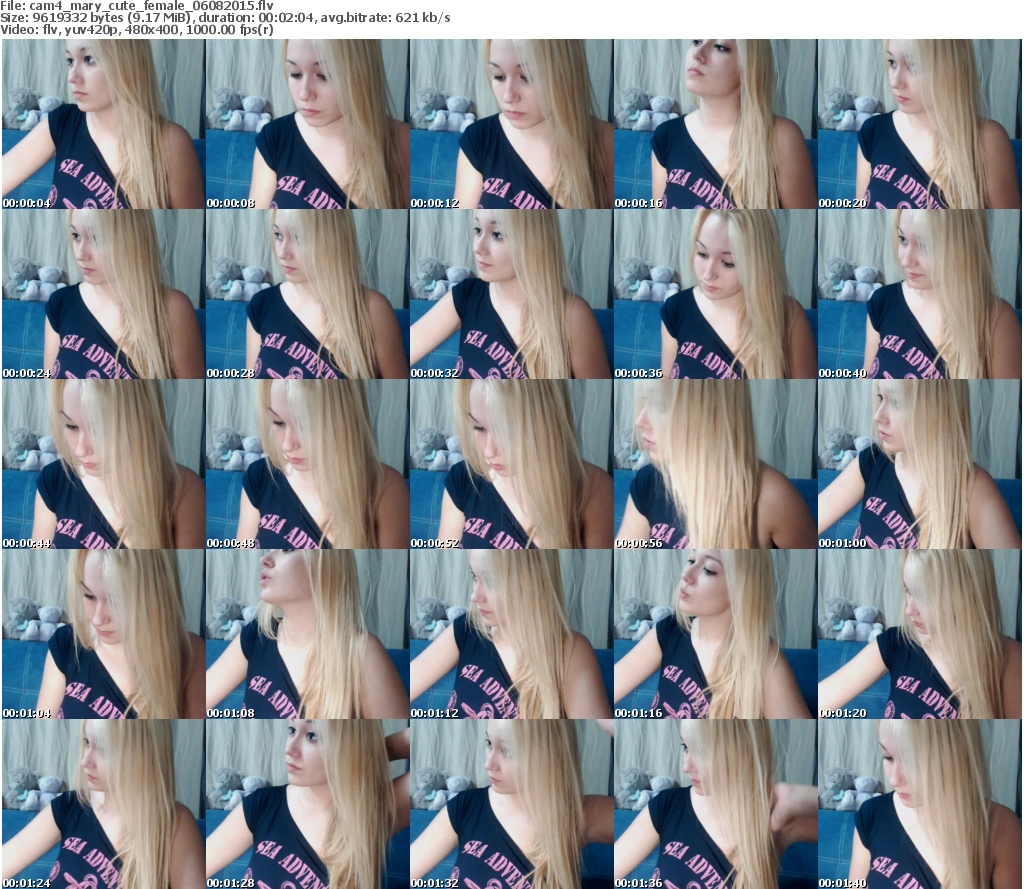The width and height of the screenshot is (1024, 889).
Task: Open the frame stamped 00:00:40
Action: [x=920, y=294]
